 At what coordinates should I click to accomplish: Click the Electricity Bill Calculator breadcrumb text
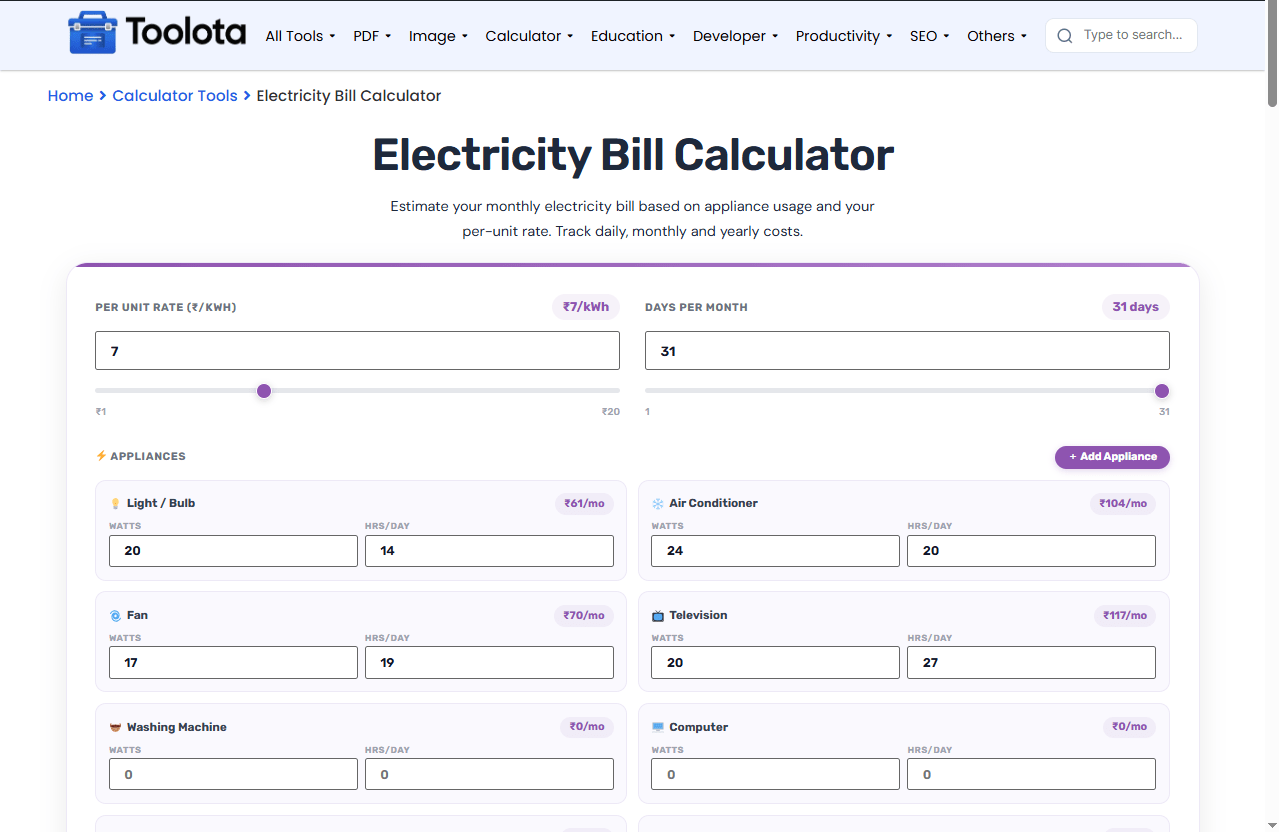coord(349,96)
